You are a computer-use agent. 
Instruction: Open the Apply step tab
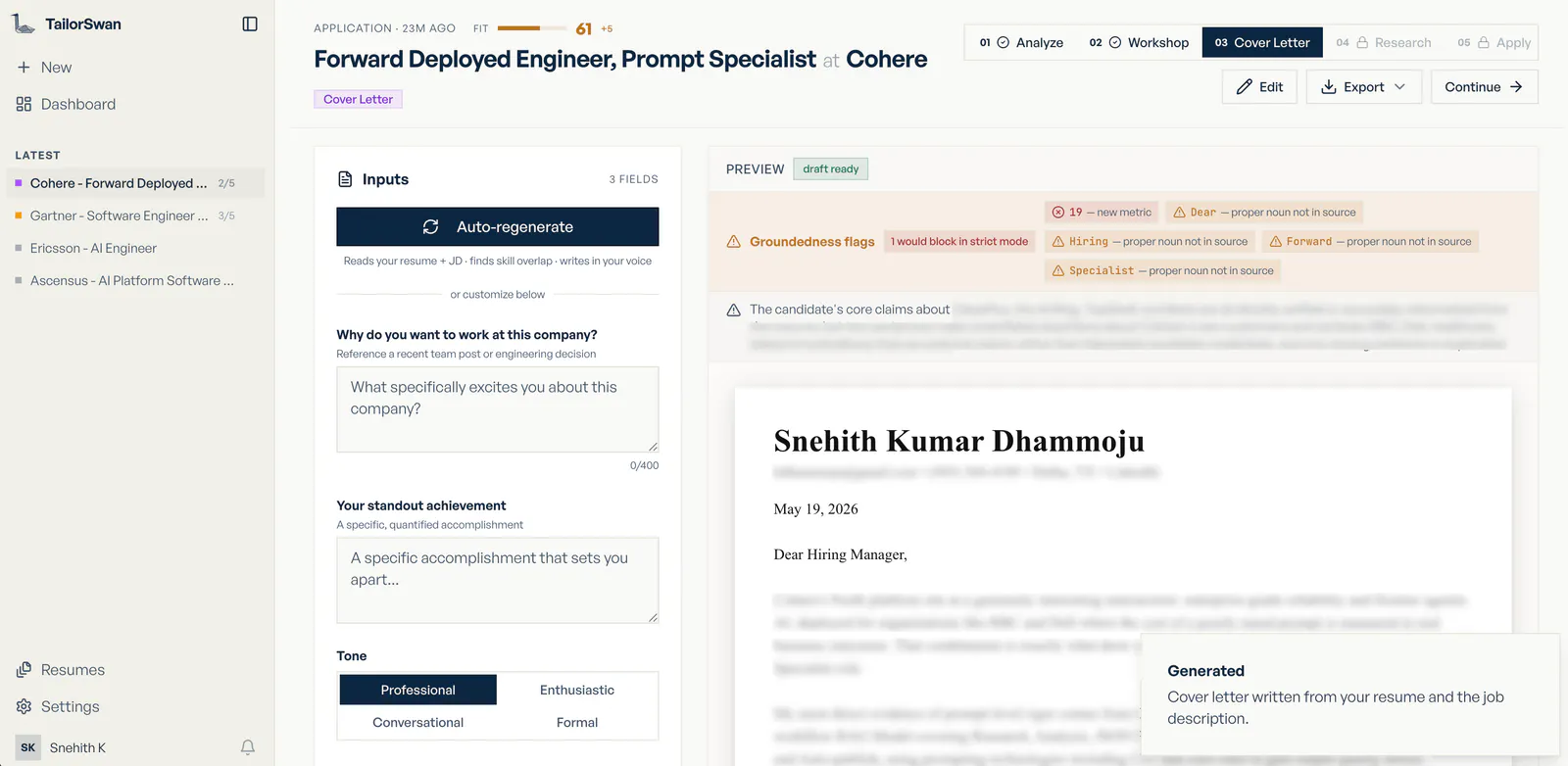pyautogui.click(x=1494, y=43)
